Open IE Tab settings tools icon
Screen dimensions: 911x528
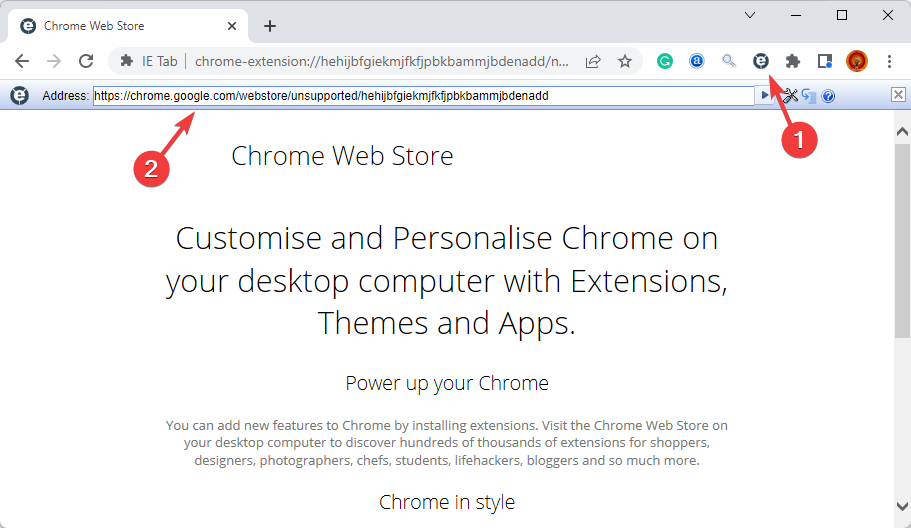tap(790, 95)
